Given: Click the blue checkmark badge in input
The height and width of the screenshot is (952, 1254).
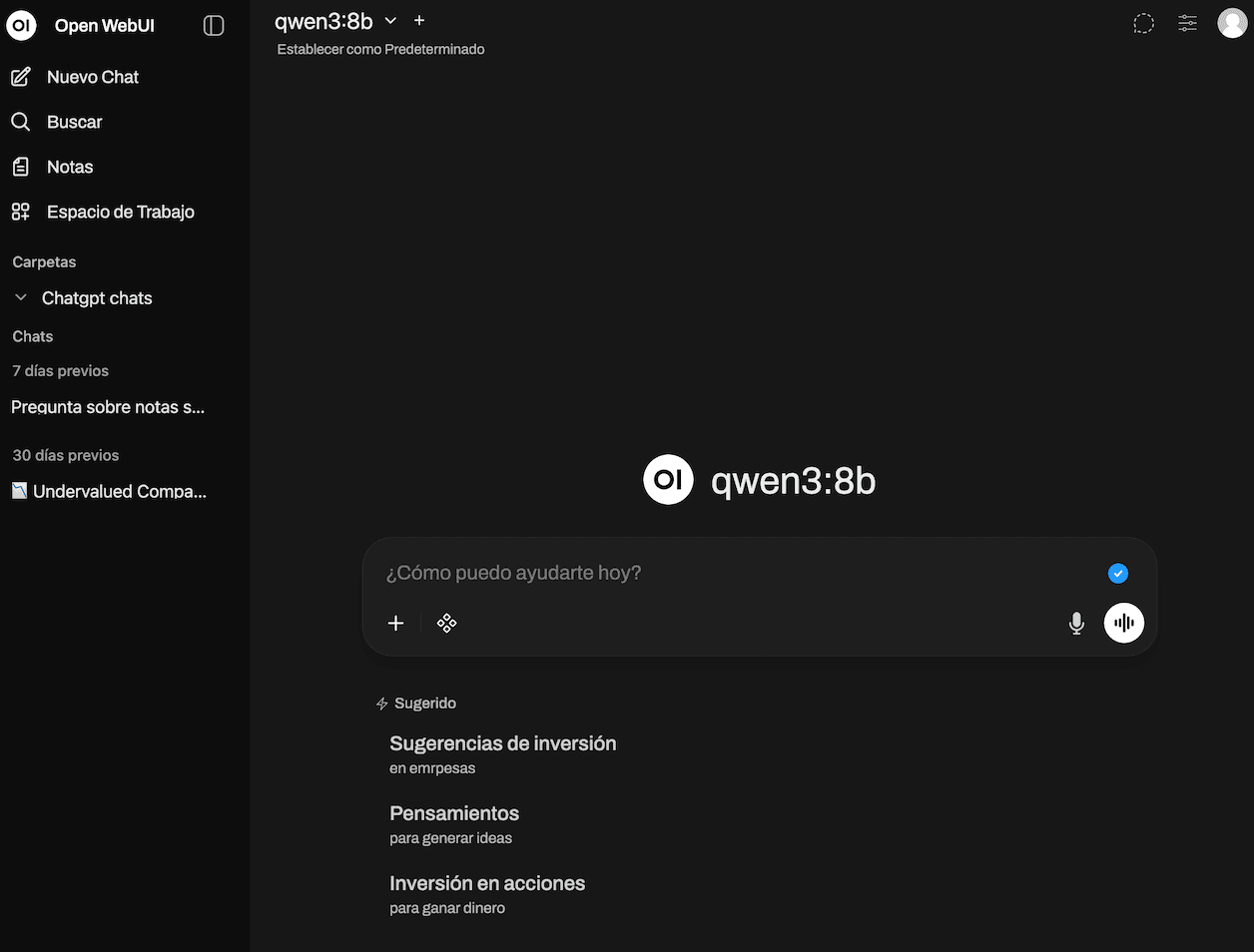Looking at the screenshot, I should 1118,573.
